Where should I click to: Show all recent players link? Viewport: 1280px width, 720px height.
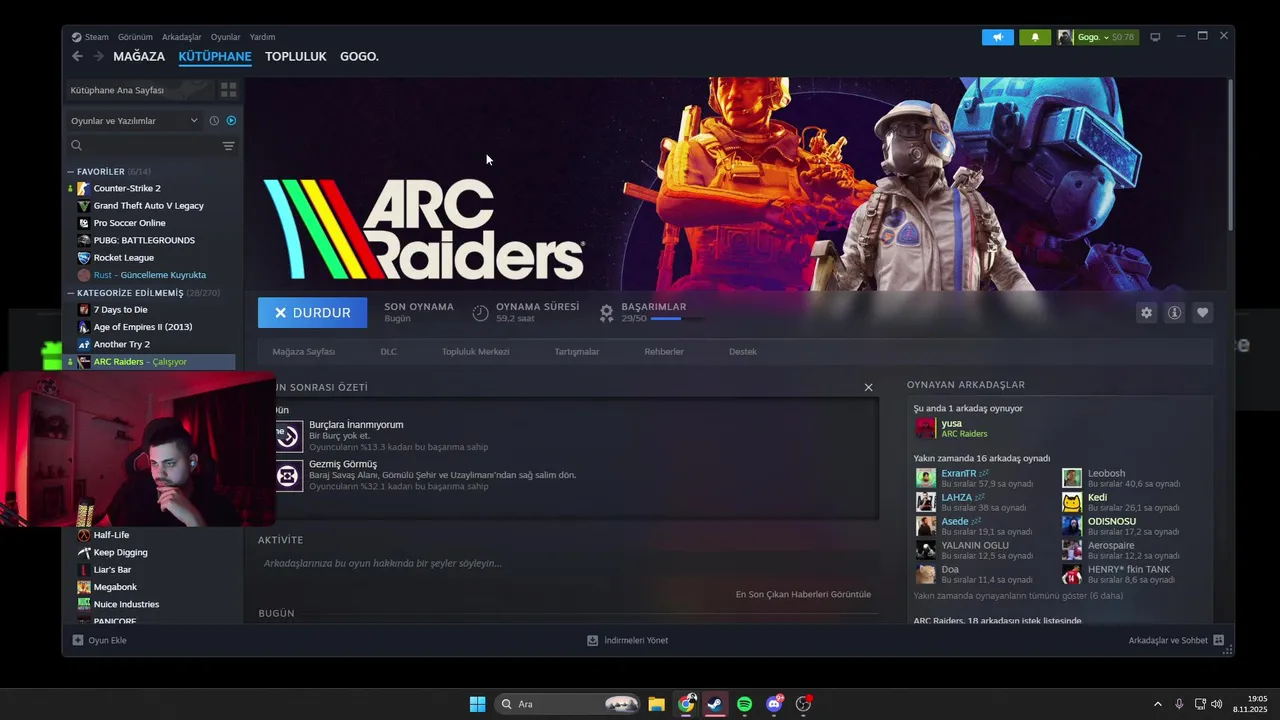[1018, 596]
